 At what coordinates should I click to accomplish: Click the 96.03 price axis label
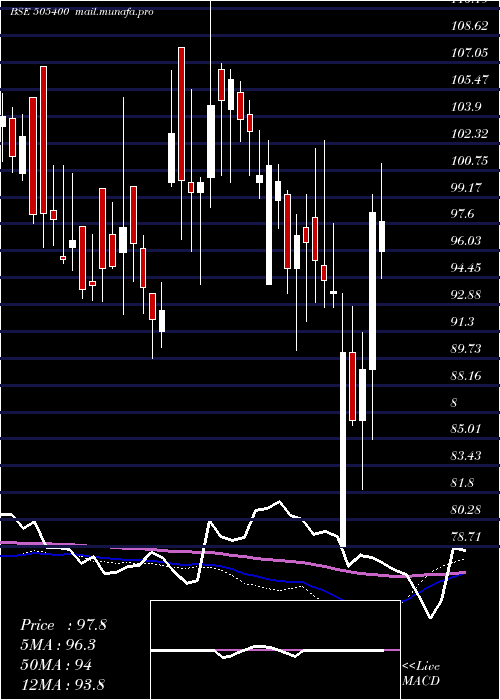pyautogui.click(x=467, y=241)
